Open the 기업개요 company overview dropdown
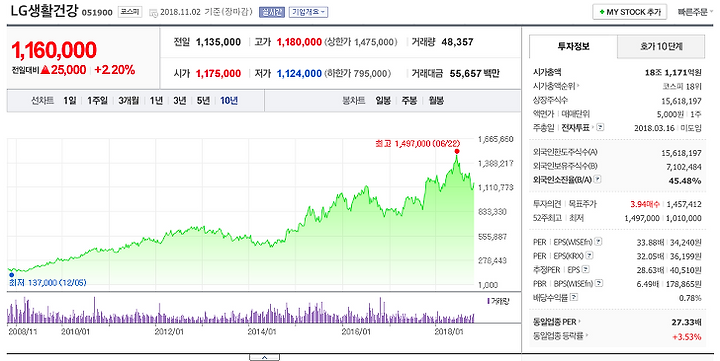The image size is (720, 361). coord(308,12)
